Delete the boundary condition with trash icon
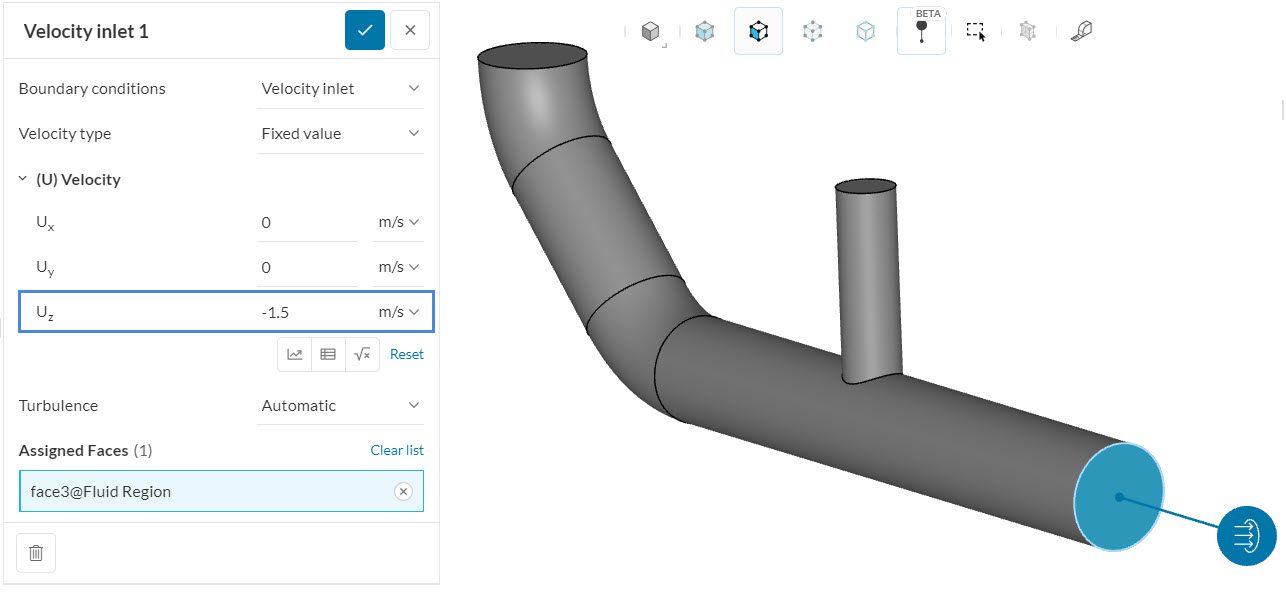 click(x=36, y=553)
